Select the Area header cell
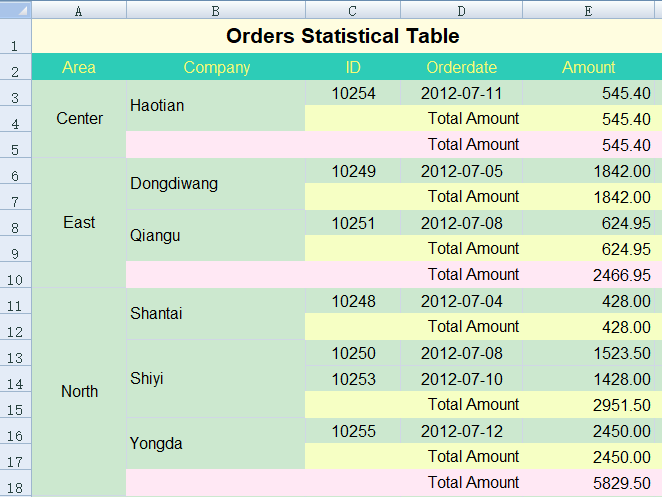 coord(79,68)
